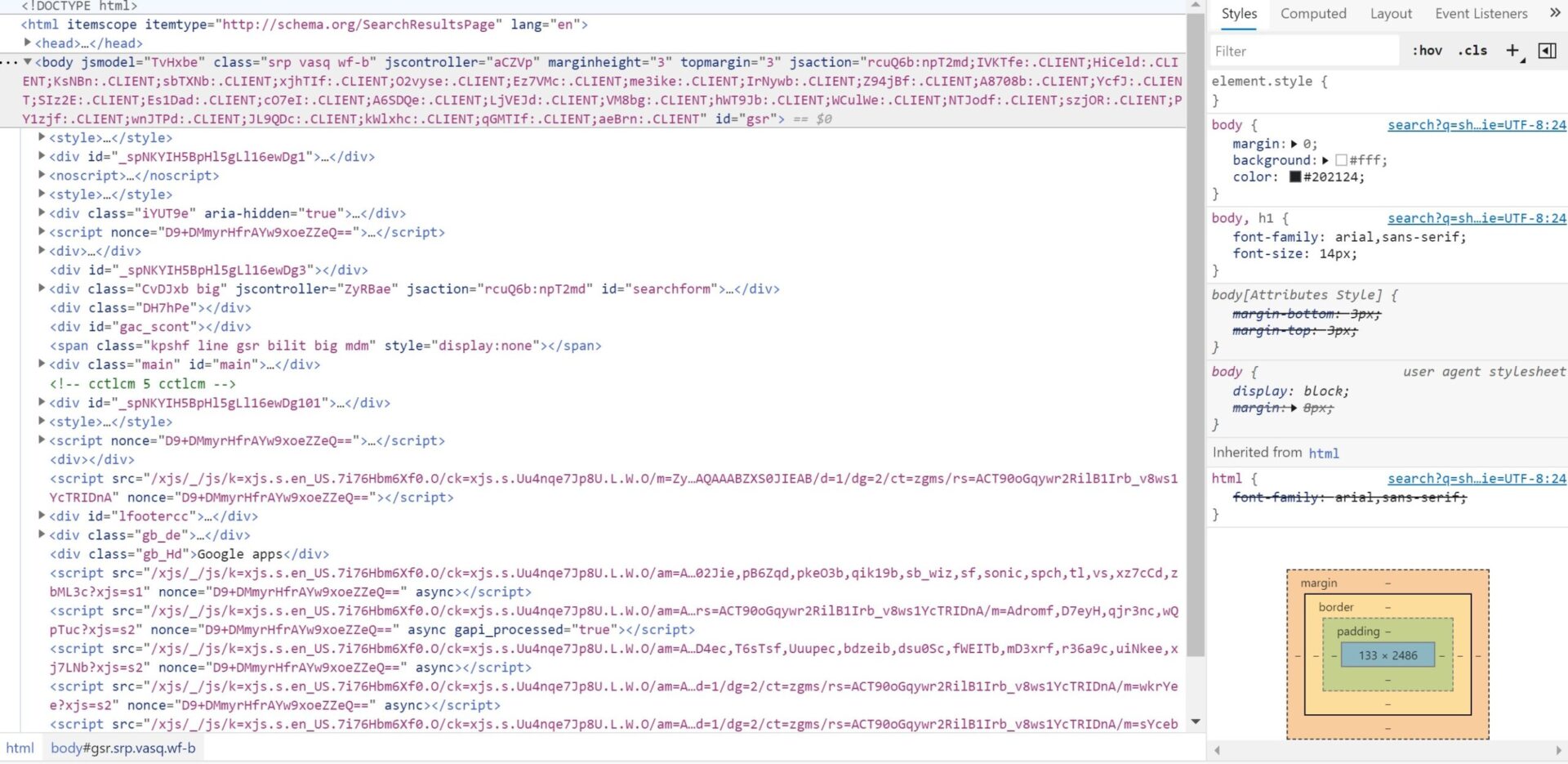Click the html link after Inherited from

coord(1323,453)
